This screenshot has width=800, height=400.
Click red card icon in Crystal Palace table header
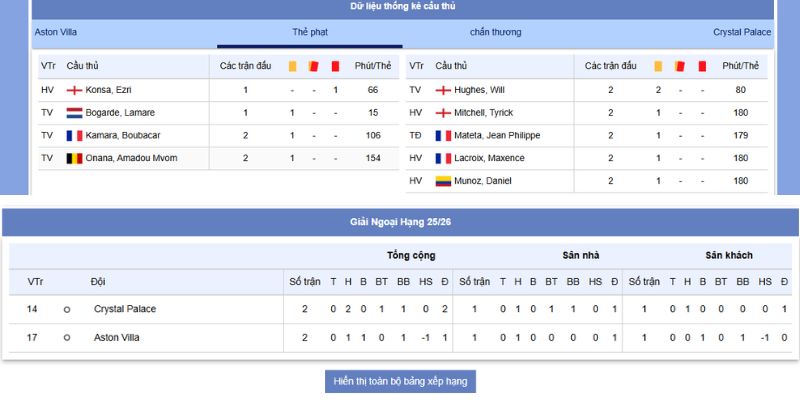(x=702, y=66)
